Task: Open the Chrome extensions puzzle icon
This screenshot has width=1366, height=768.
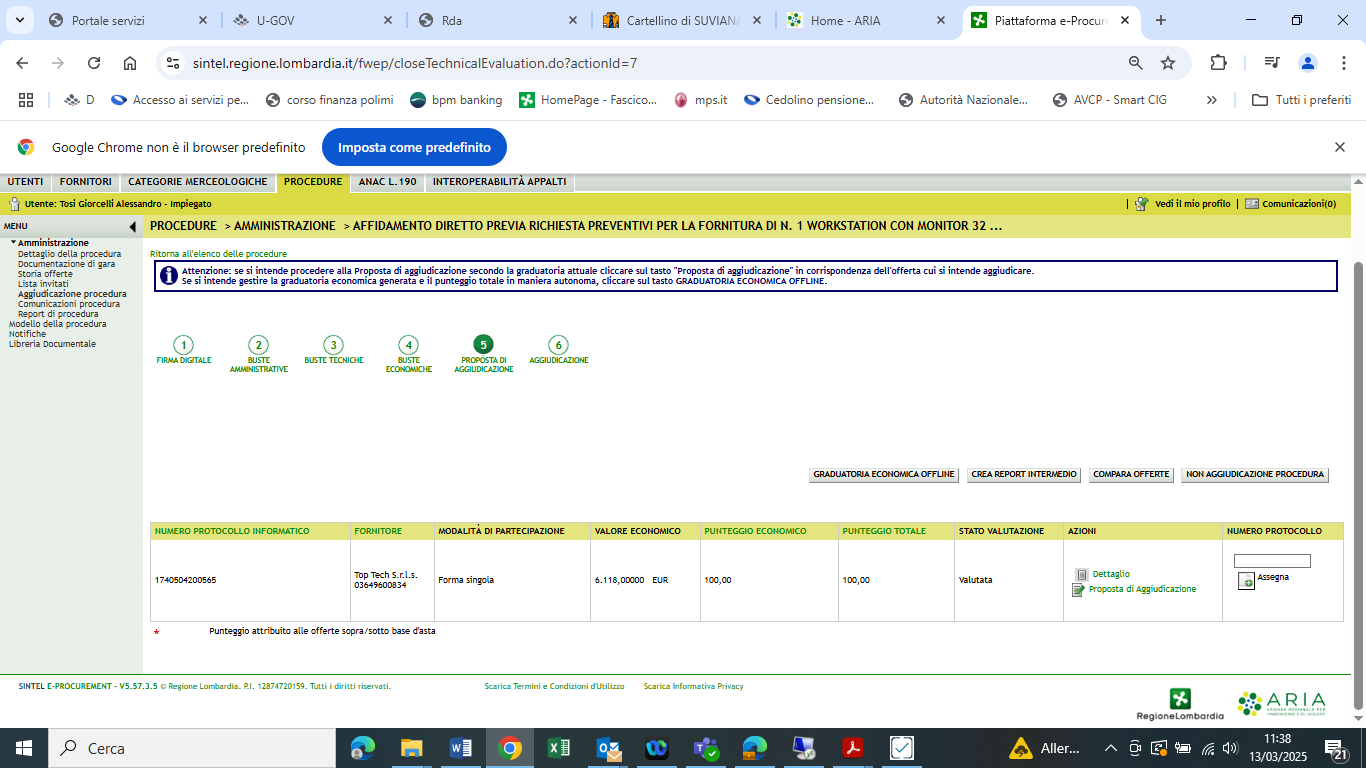Action: pyautogui.click(x=1218, y=63)
